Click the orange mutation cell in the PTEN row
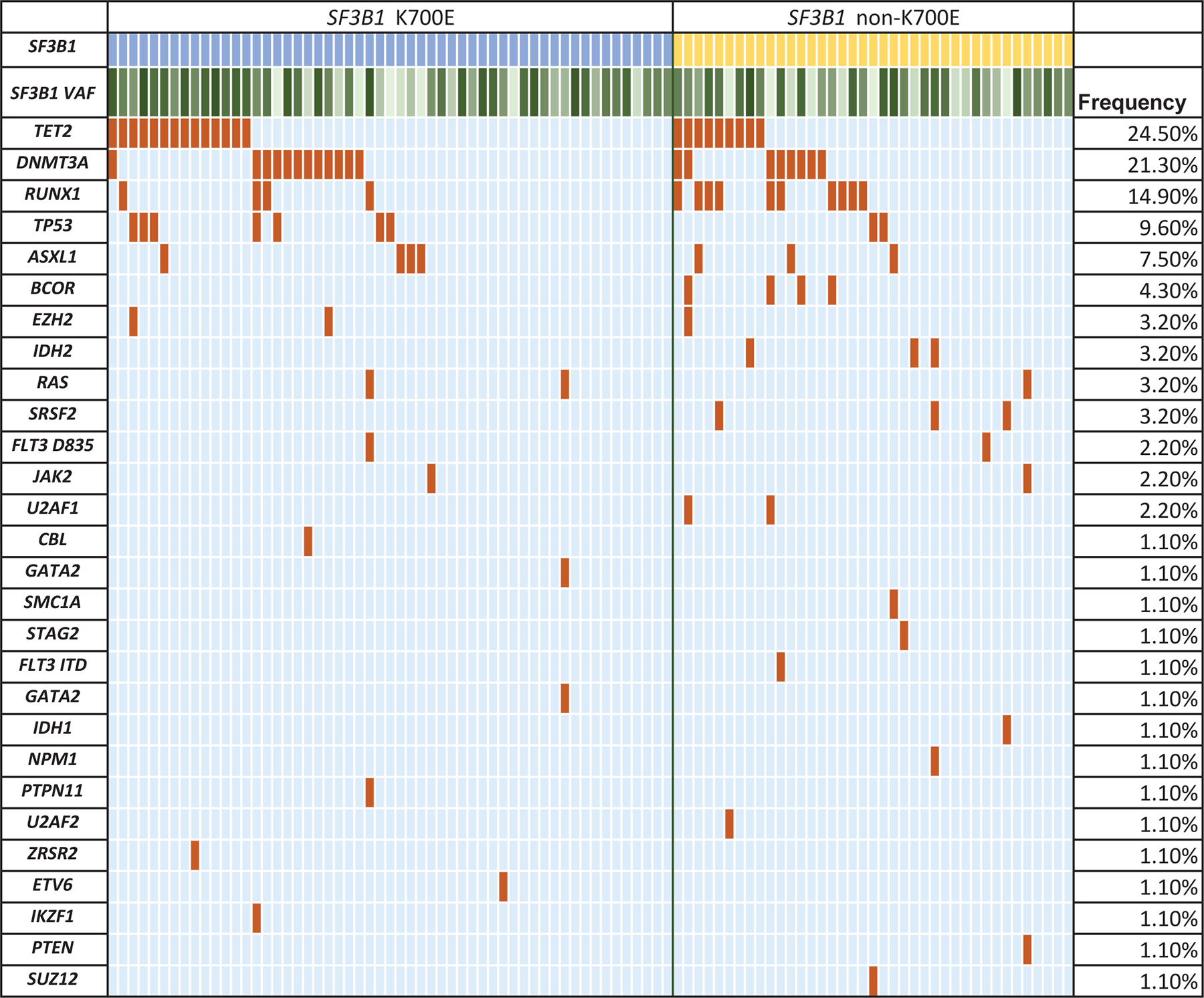The width and height of the screenshot is (1204, 998). click(x=1027, y=950)
